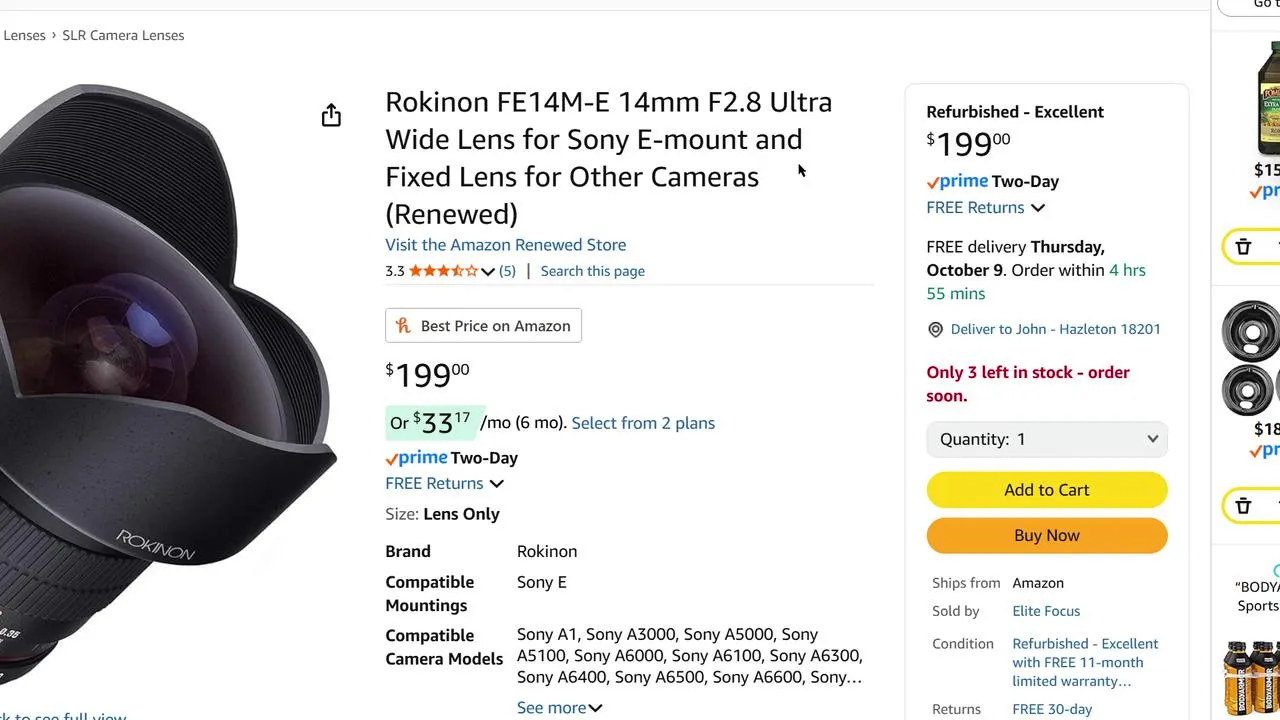The height and width of the screenshot is (720, 1280).
Task: Visit the Amazon Renewed Store link
Action: point(505,245)
